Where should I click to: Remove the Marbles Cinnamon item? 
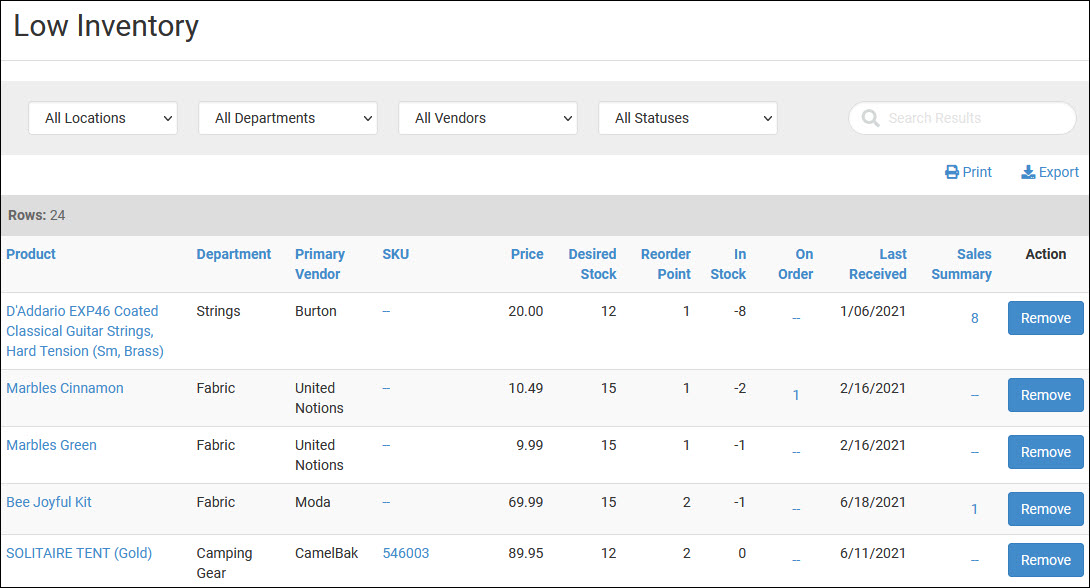[1045, 395]
